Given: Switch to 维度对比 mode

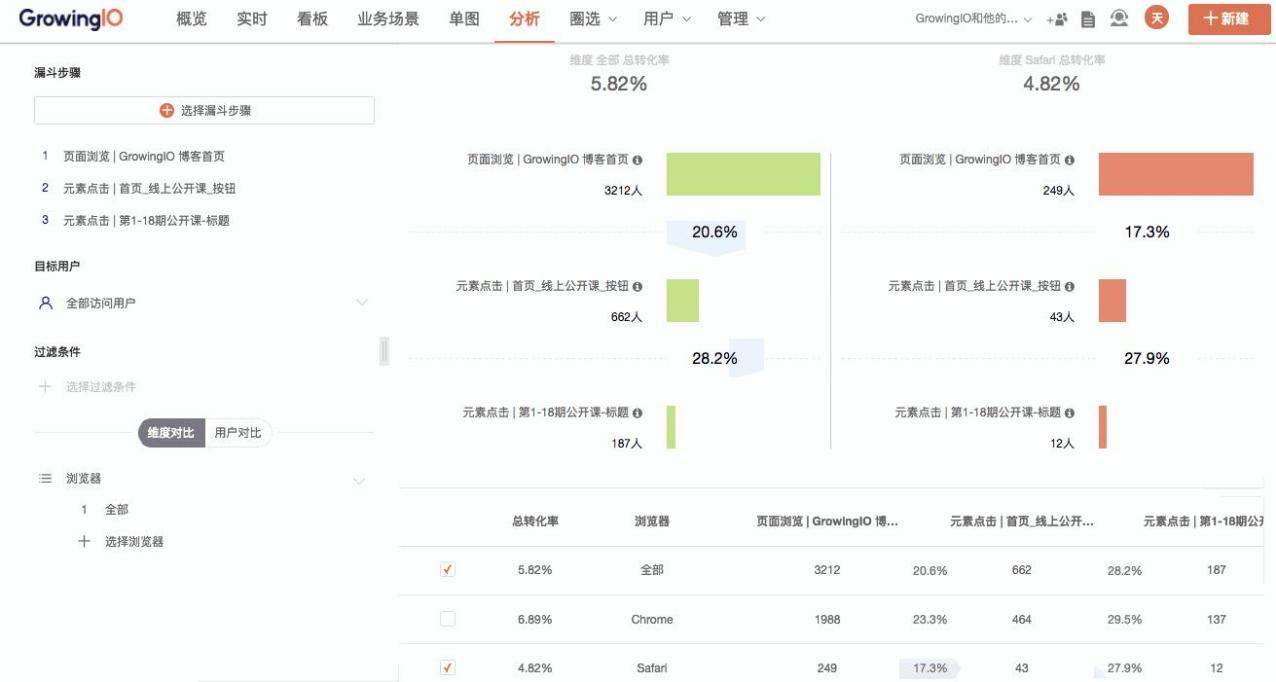Looking at the screenshot, I should [x=172, y=433].
